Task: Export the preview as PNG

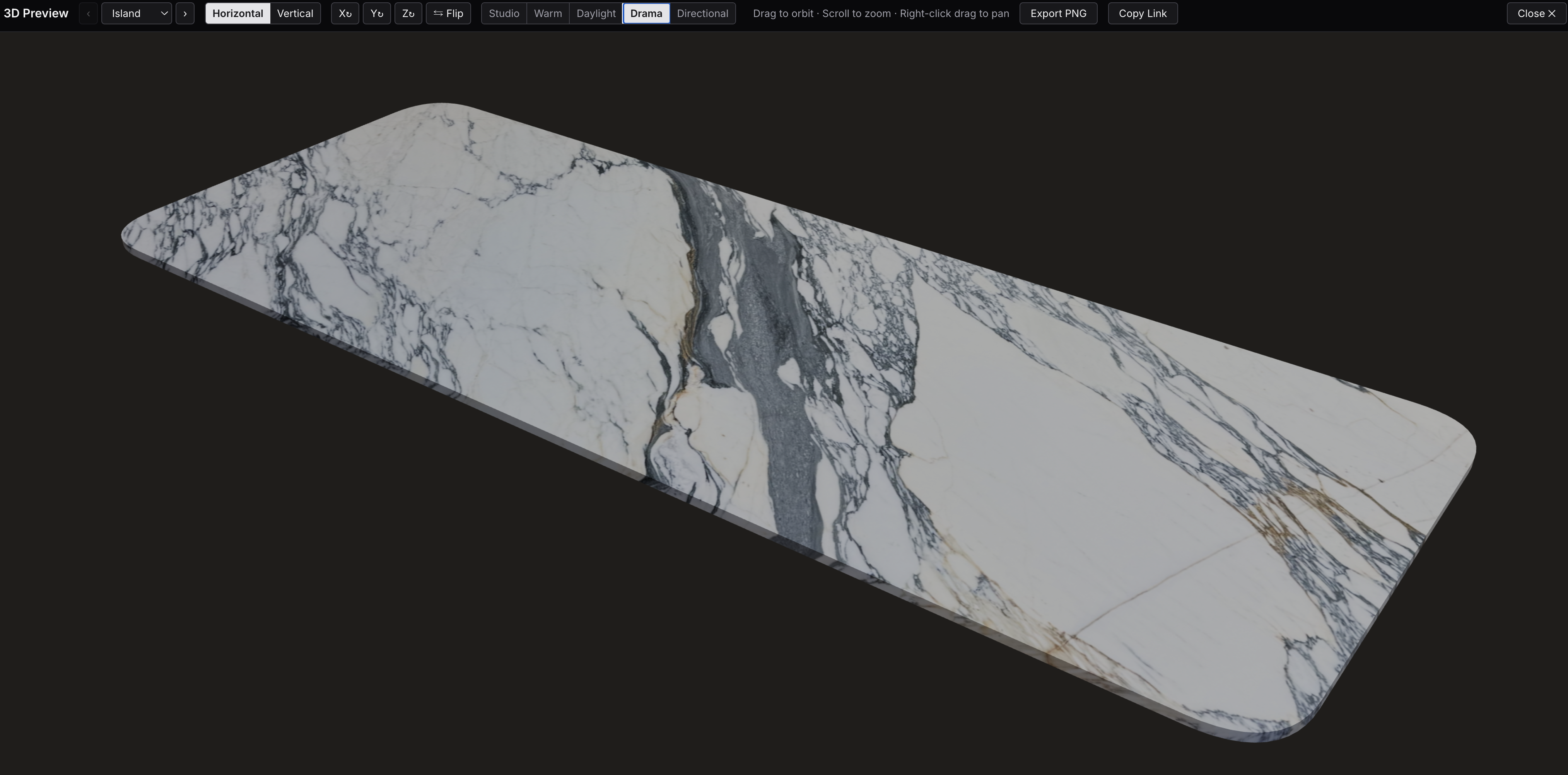Action: [x=1059, y=14]
